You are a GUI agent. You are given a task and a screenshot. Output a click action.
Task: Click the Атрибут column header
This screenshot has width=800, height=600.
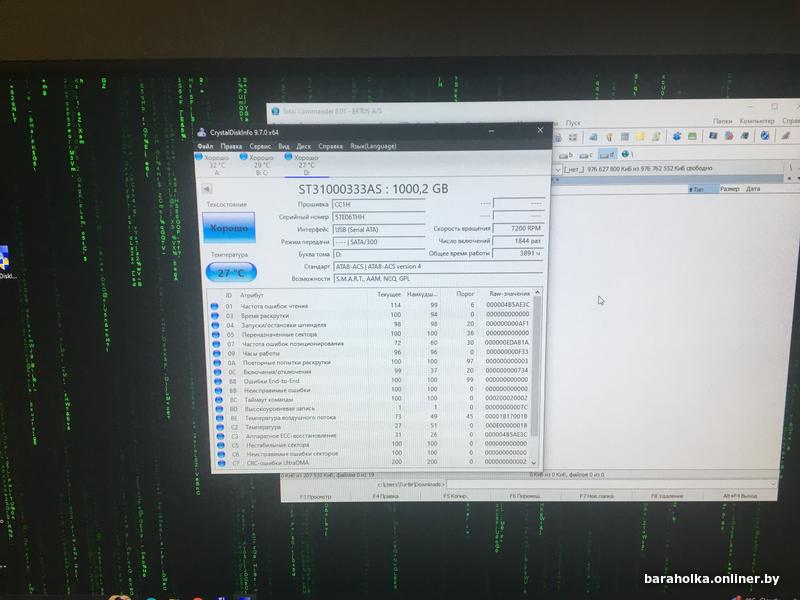pos(252,295)
